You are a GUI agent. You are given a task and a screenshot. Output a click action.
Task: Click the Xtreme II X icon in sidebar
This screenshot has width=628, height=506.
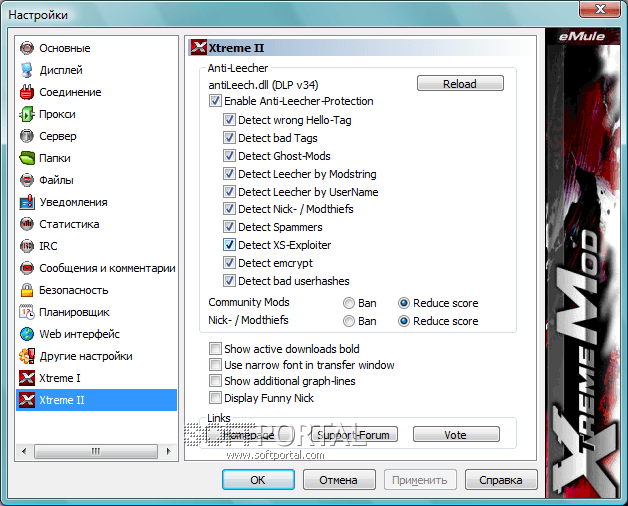(x=27, y=400)
